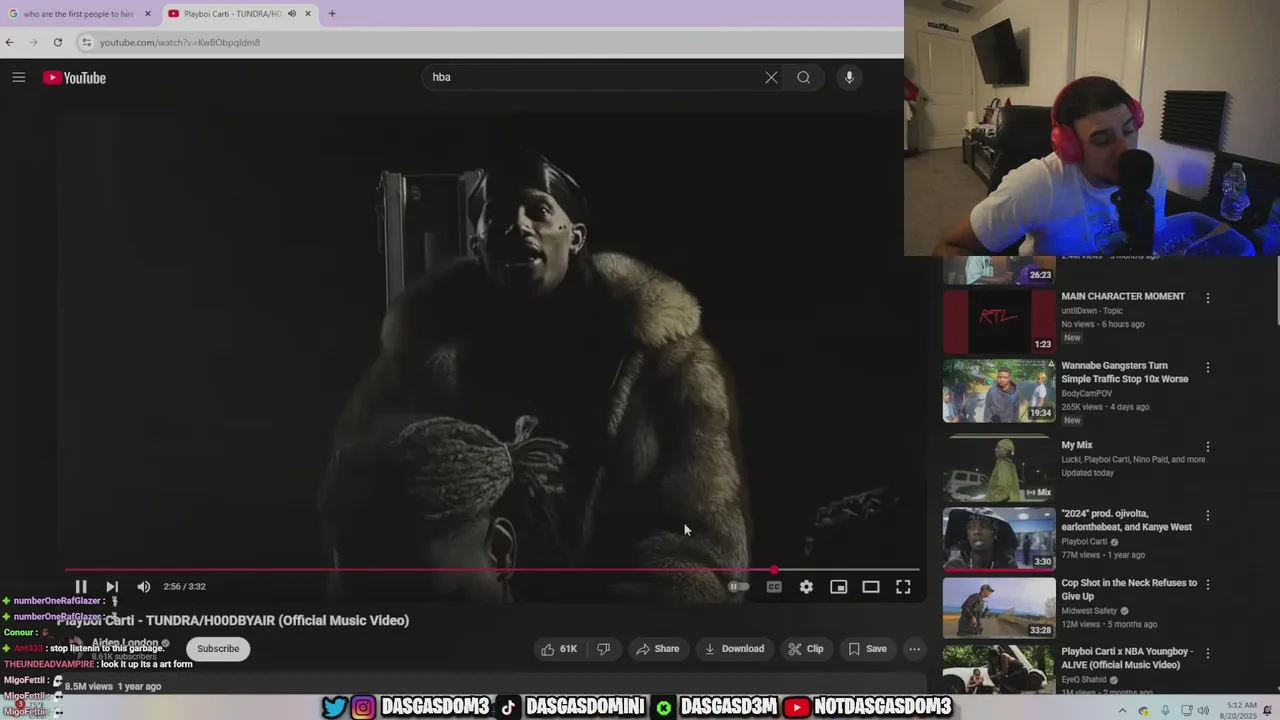
Task: Open Cop Shot in the Neck thumbnail
Action: pos(999,607)
